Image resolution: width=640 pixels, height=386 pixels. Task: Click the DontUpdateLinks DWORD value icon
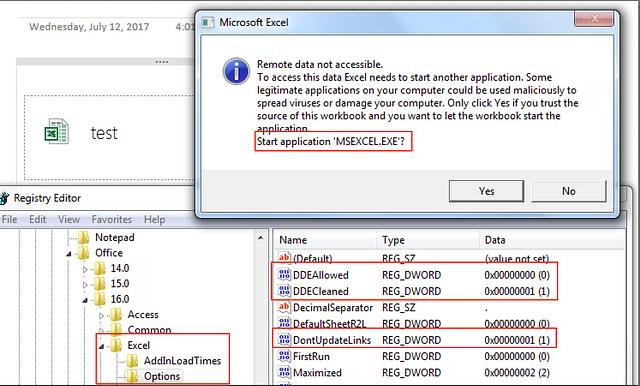pyautogui.click(x=284, y=339)
